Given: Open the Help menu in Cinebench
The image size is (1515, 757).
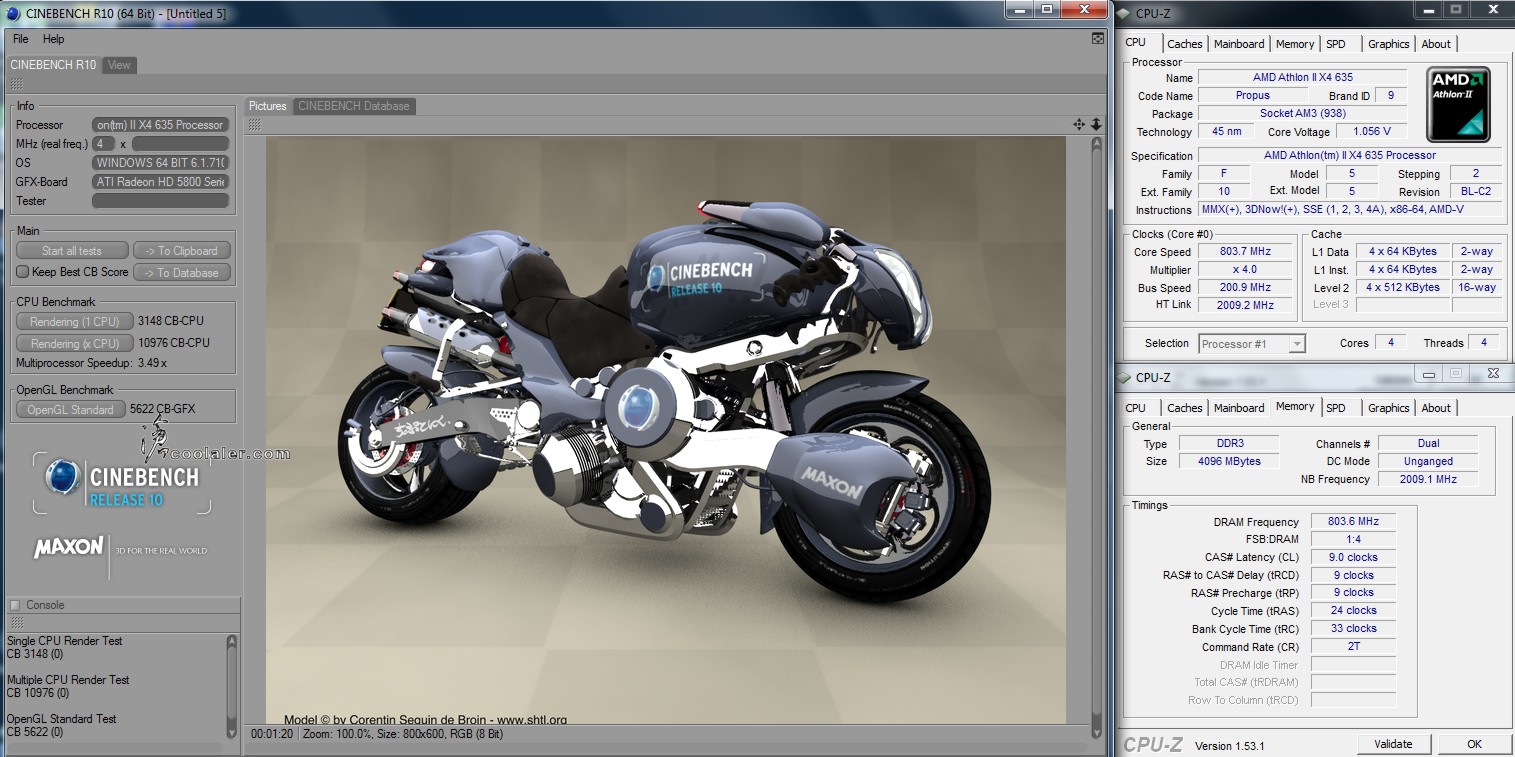Looking at the screenshot, I should point(54,39).
